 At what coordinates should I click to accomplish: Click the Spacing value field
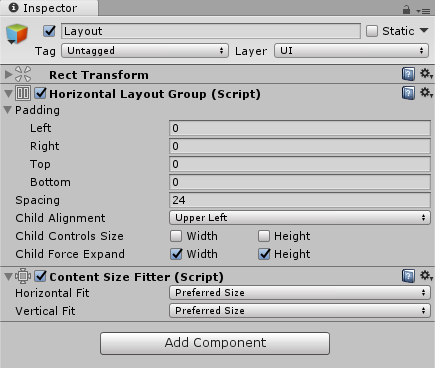(x=300, y=200)
